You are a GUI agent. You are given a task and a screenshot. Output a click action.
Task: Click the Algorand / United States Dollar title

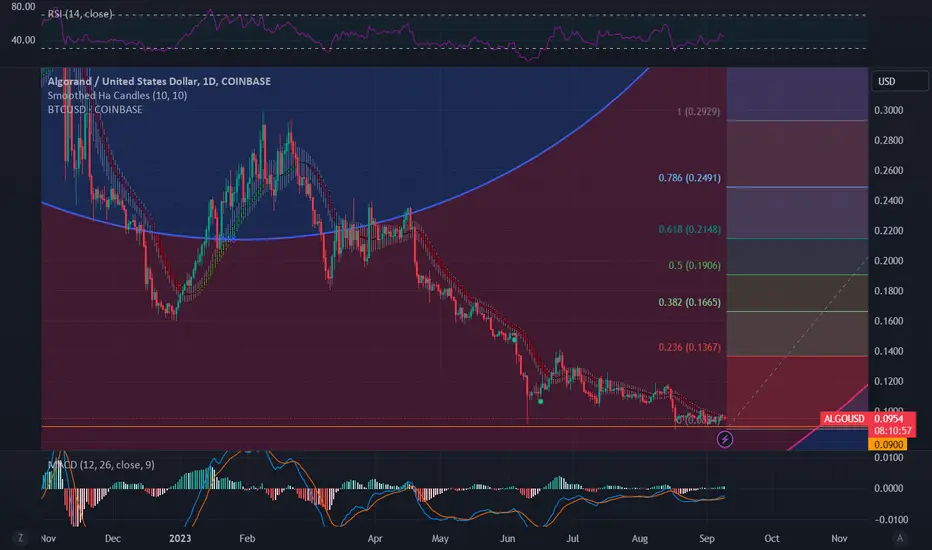pos(159,81)
